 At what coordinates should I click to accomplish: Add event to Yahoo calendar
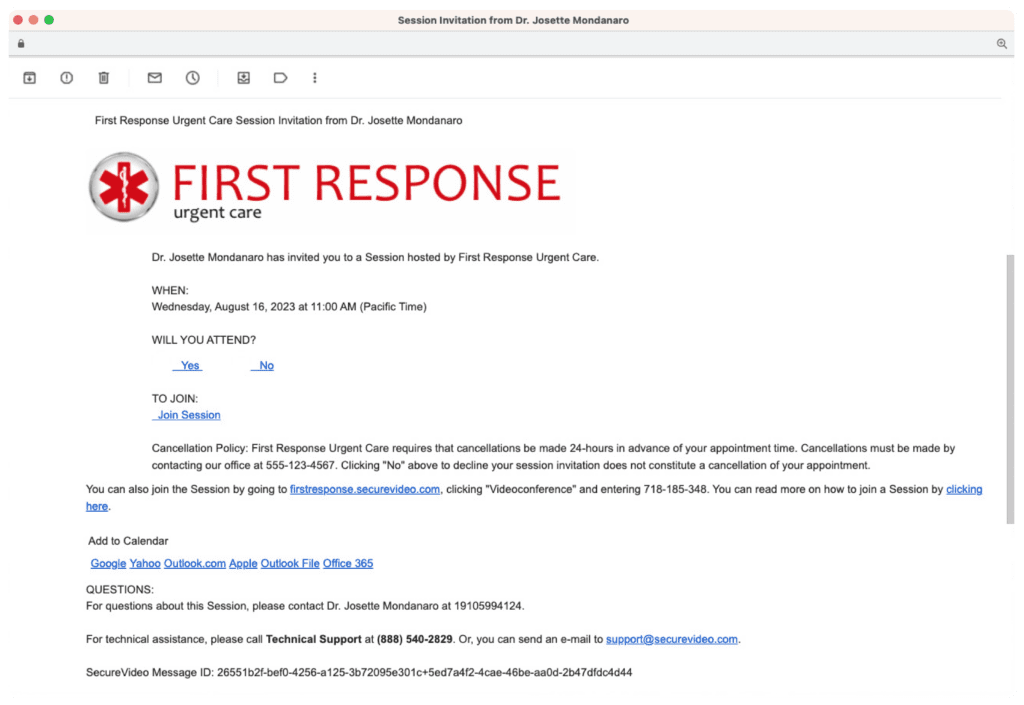(x=145, y=563)
